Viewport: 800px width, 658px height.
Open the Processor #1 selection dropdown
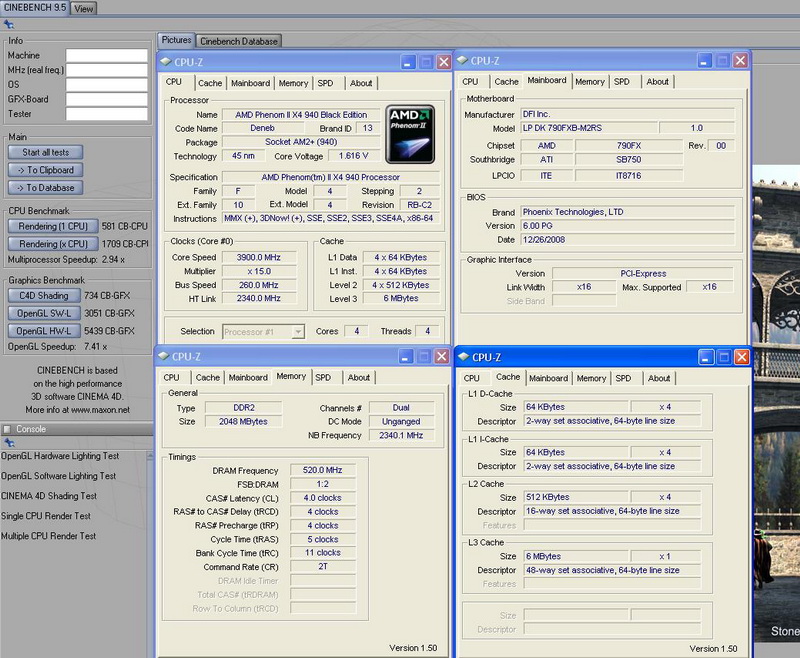pyautogui.click(x=263, y=332)
